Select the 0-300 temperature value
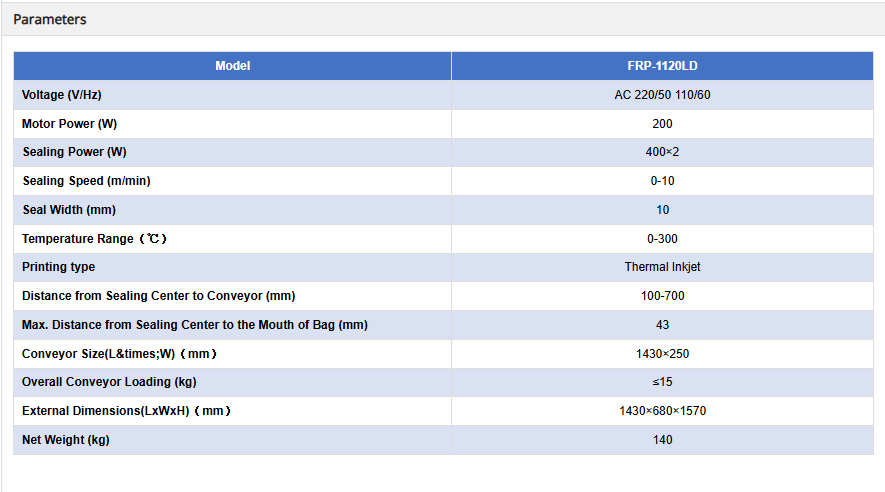 click(662, 239)
